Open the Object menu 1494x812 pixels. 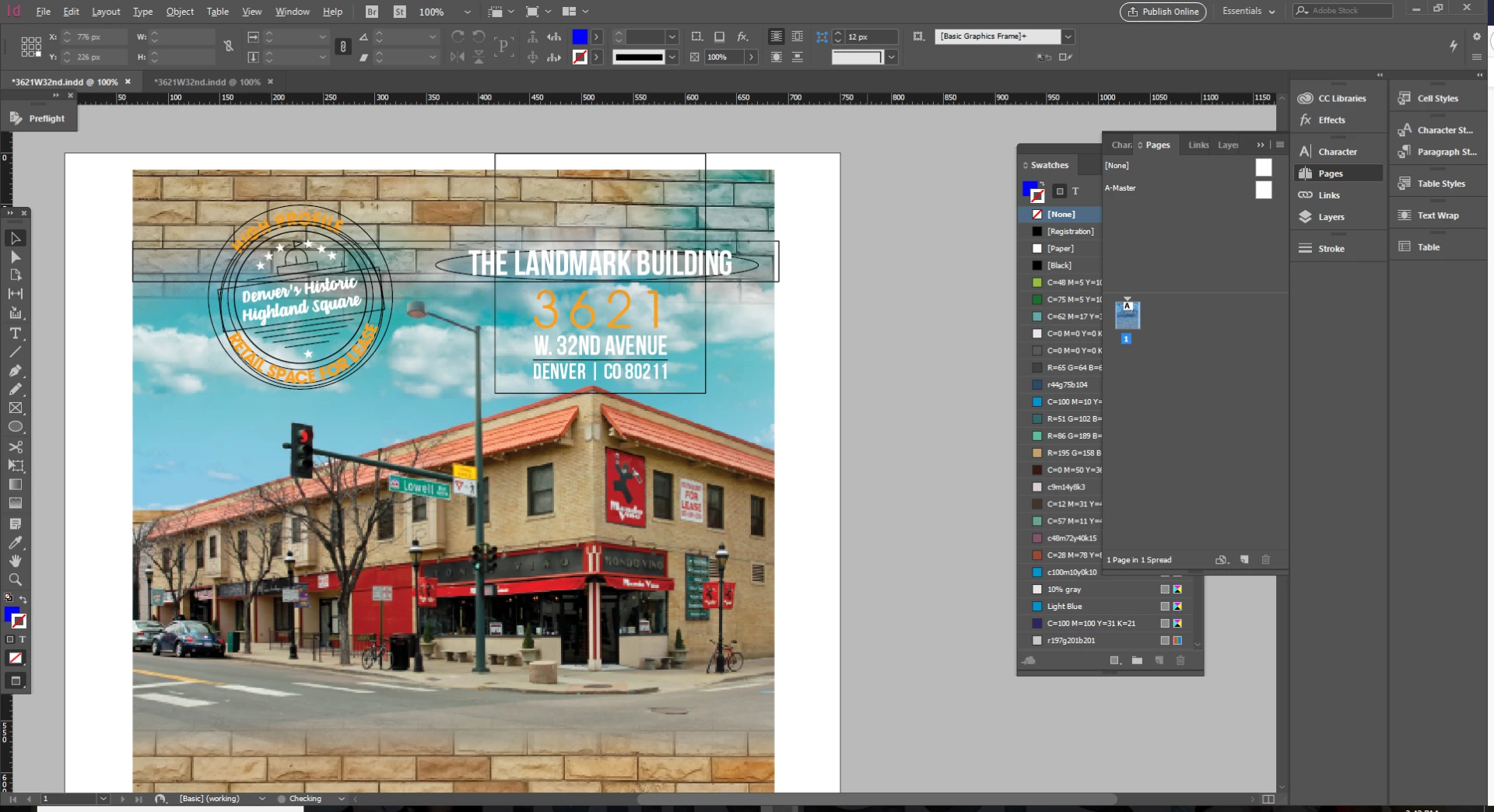tap(180, 12)
